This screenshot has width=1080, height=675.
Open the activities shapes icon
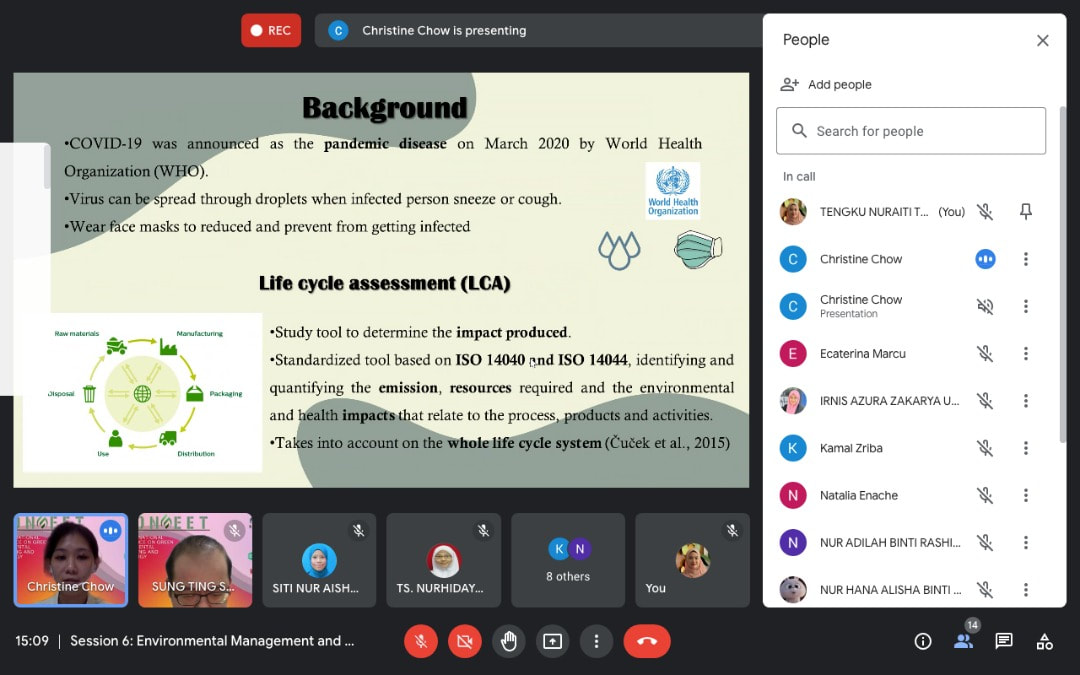[1044, 641]
